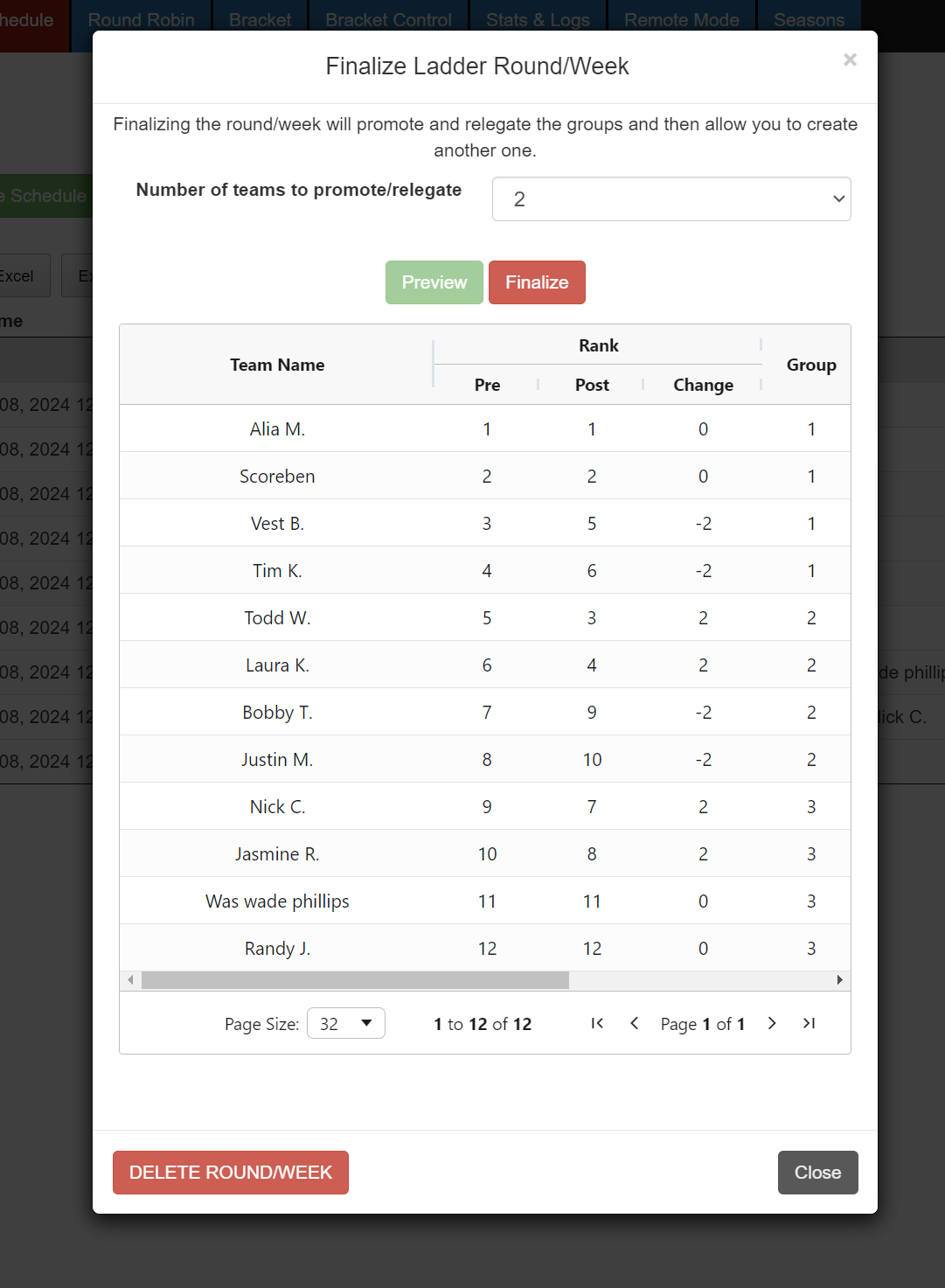Open Page Size dropdown

coord(346,1023)
